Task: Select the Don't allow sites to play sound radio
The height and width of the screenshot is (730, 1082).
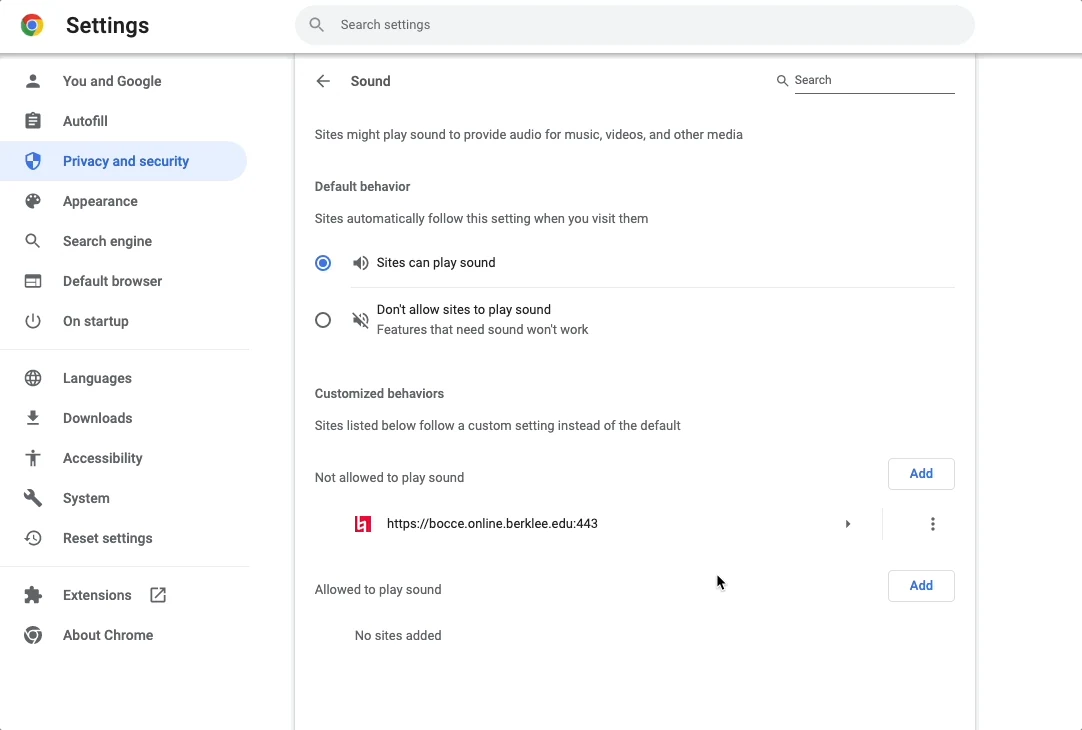Action: coord(323,320)
